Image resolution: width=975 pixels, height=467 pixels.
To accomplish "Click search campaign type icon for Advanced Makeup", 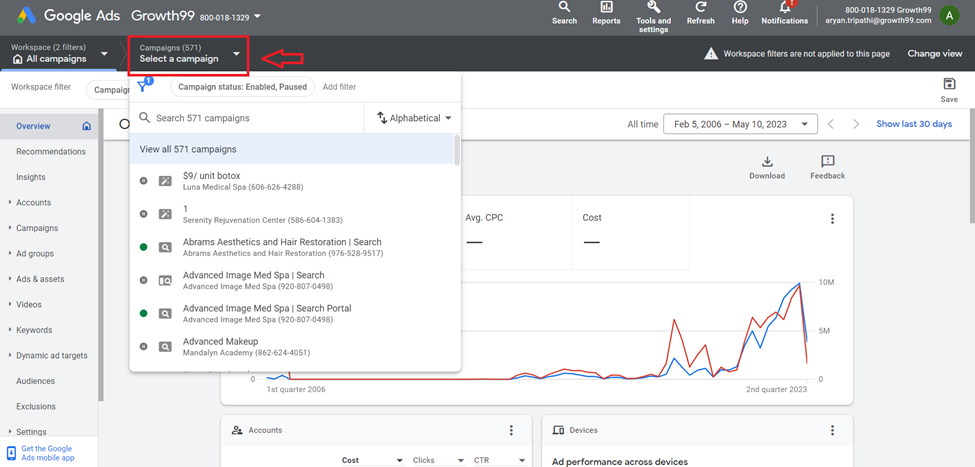I will click(165, 346).
